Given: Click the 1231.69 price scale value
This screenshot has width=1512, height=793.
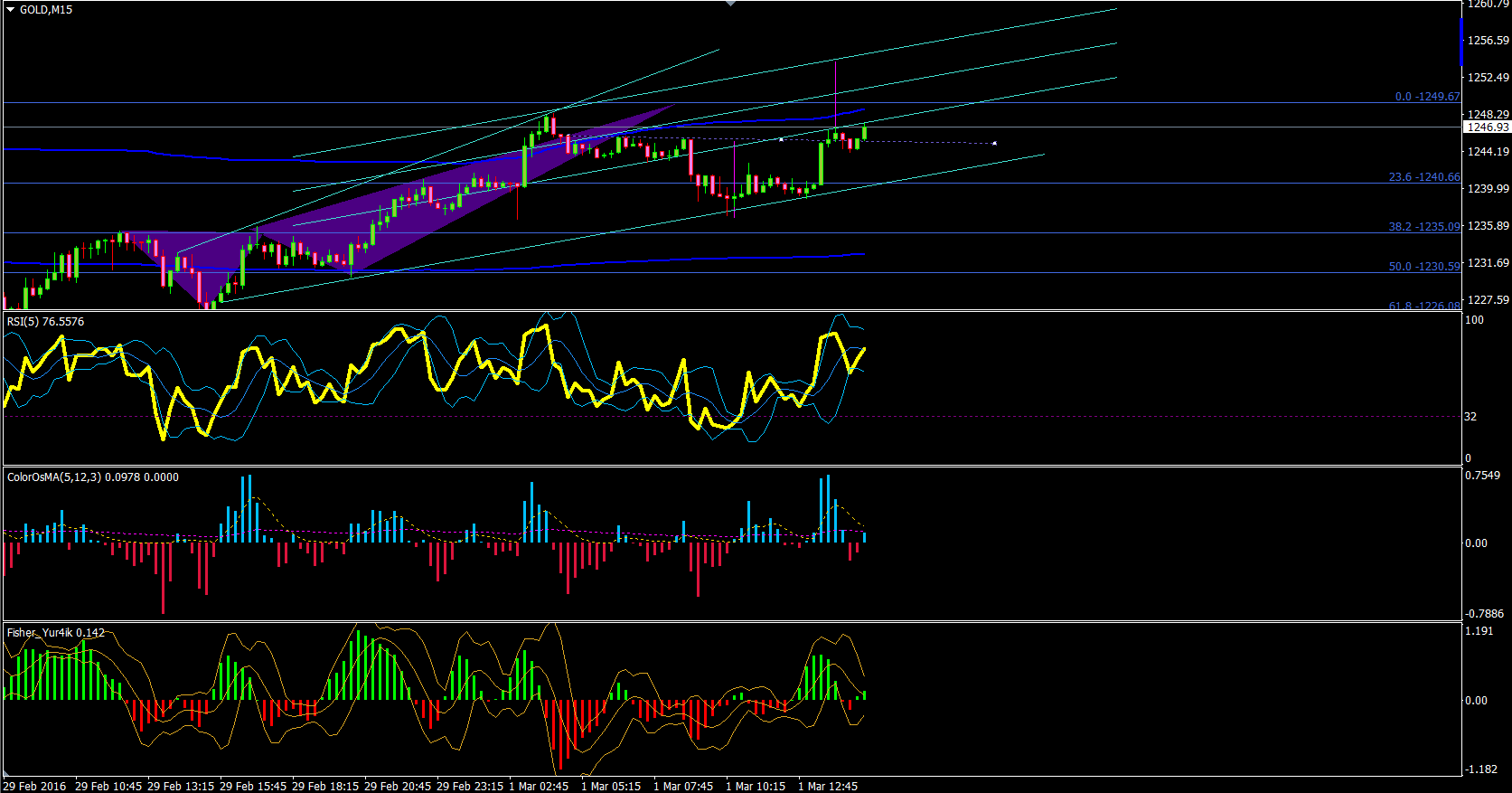Looking at the screenshot, I should tap(1489, 262).
